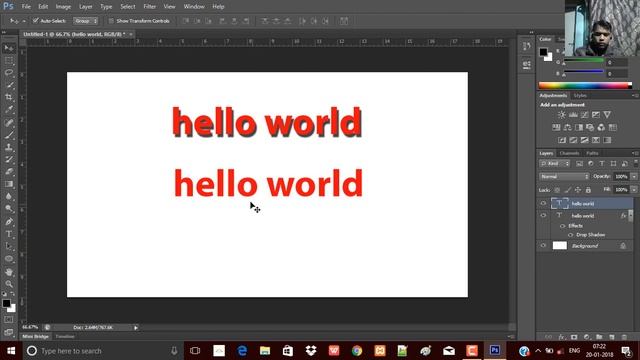The image size is (640, 360).
Task: Select the Crop tool
Action: (9, 97)
